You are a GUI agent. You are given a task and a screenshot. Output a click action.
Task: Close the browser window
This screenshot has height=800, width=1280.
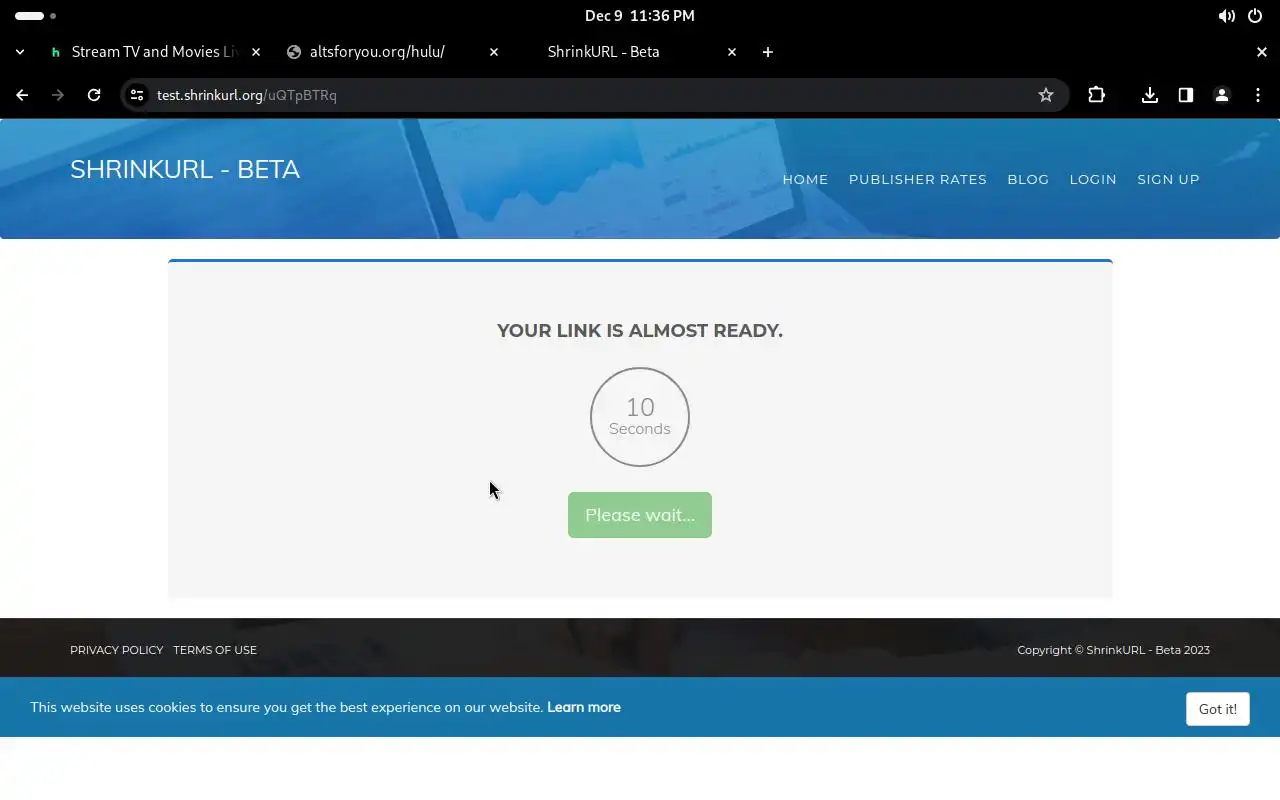pyautogui.click(x=1262, y=52)
